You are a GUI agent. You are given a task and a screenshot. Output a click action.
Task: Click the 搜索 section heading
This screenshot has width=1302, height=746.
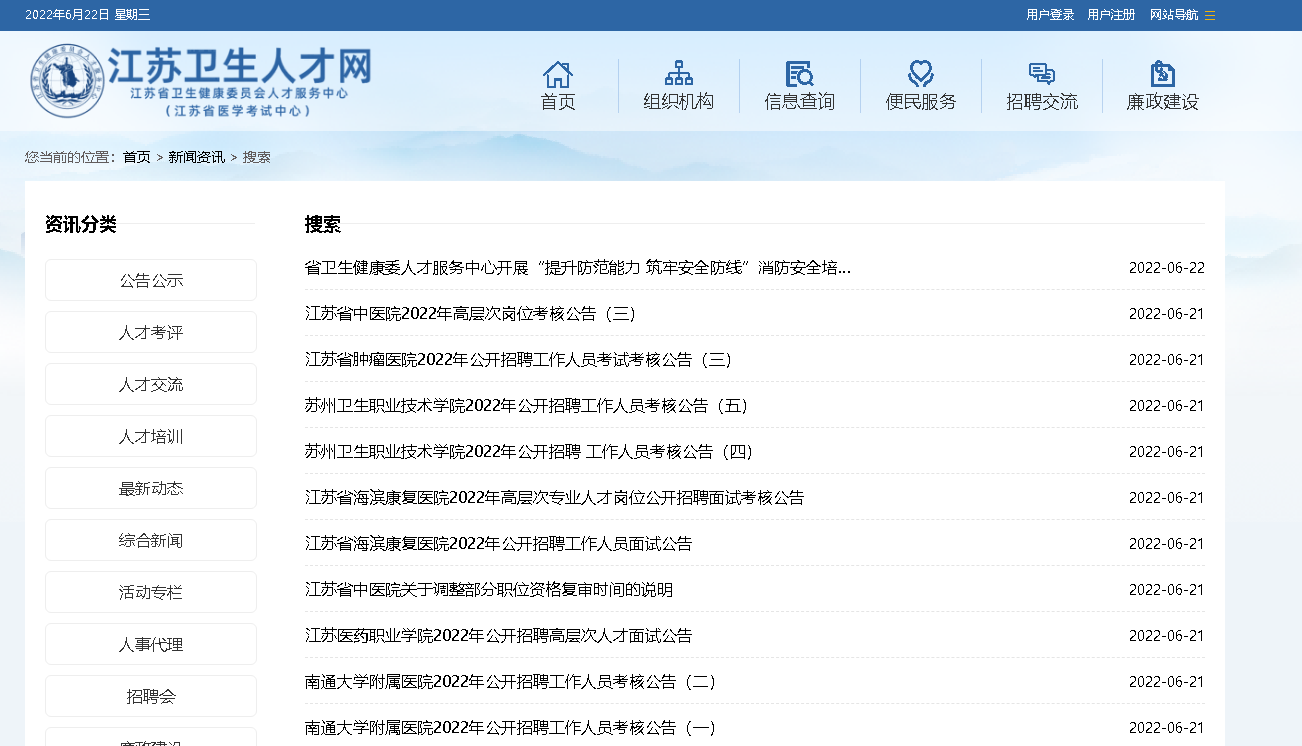pos(323,224)
